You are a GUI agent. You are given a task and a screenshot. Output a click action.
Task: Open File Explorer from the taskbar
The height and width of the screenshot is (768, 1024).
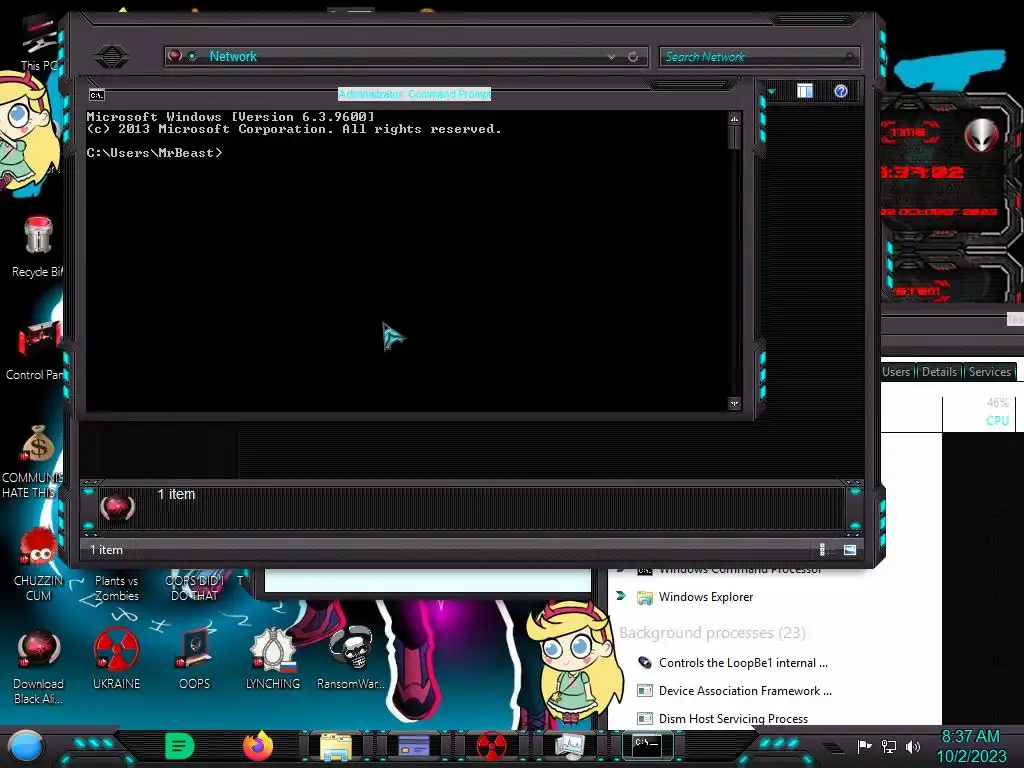(x=336, y=747)
